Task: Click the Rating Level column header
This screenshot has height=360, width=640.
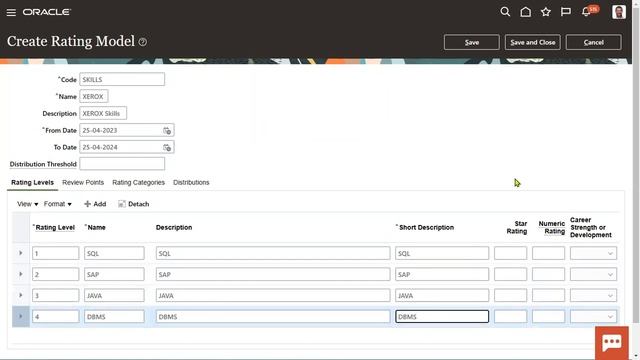Action: pyautogui.click(x=55, y=227)
